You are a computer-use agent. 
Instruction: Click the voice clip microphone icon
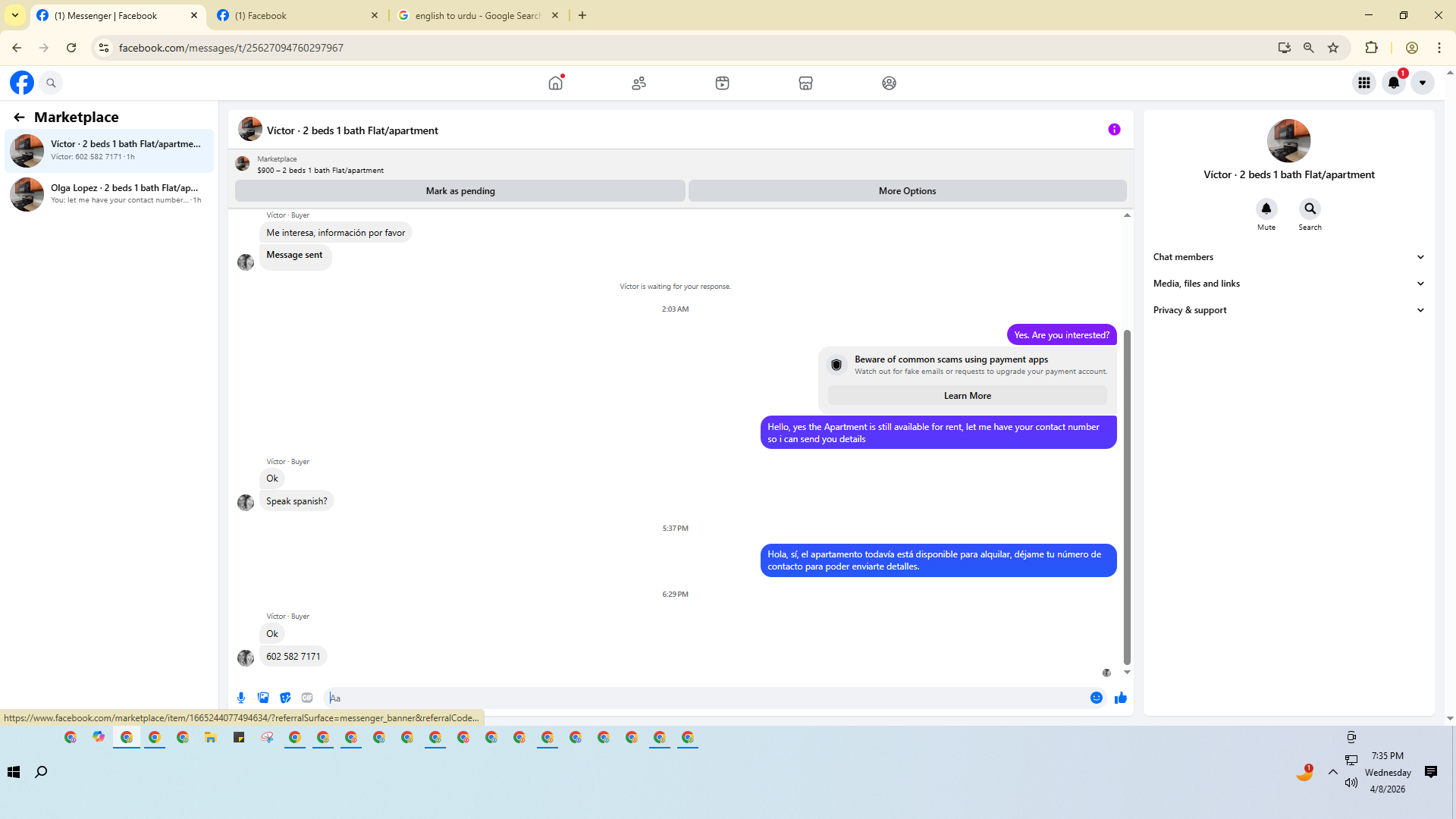pyautogui.click(x=241, y=698)
